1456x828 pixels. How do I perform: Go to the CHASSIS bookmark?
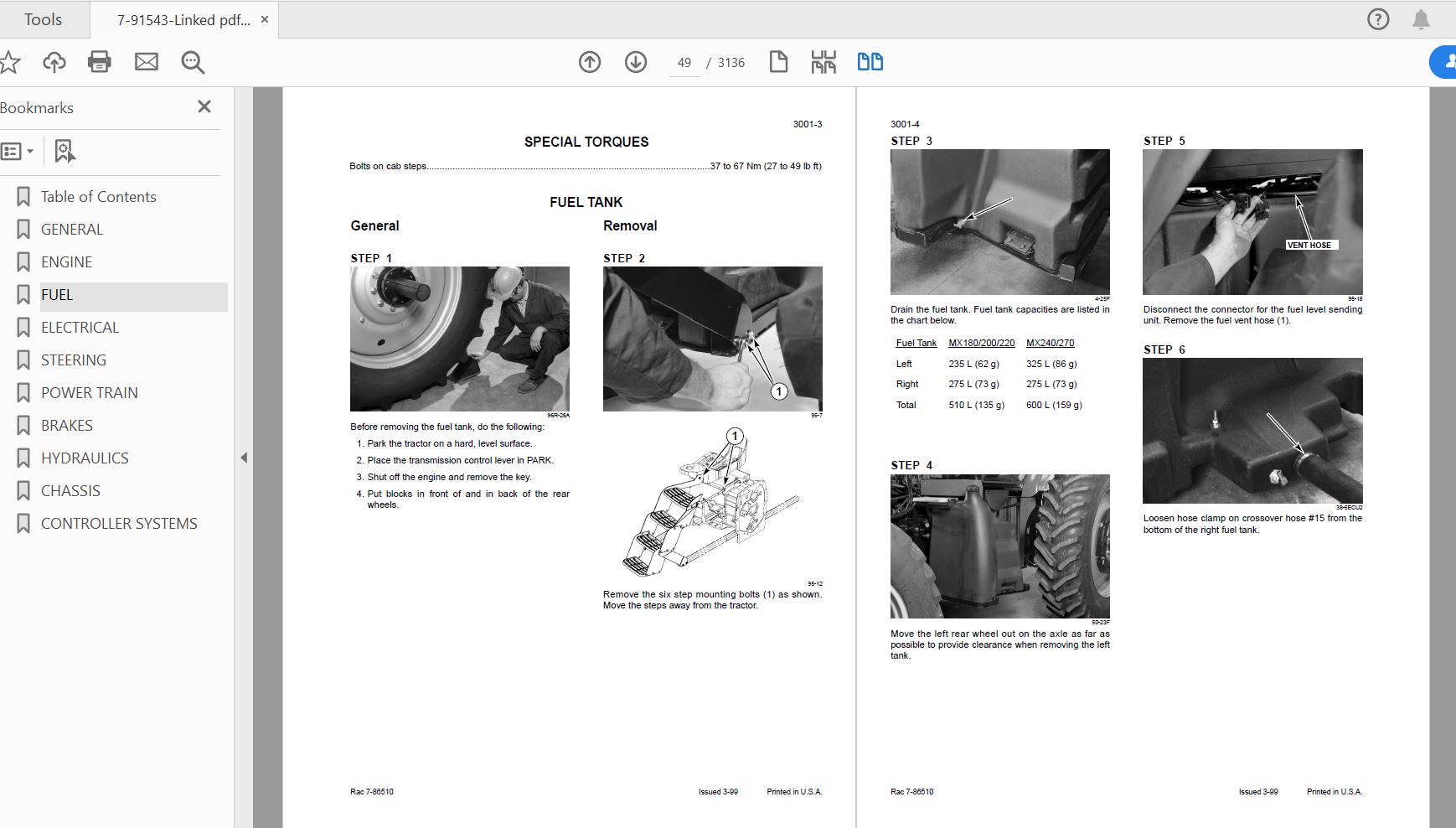point(70,491)
